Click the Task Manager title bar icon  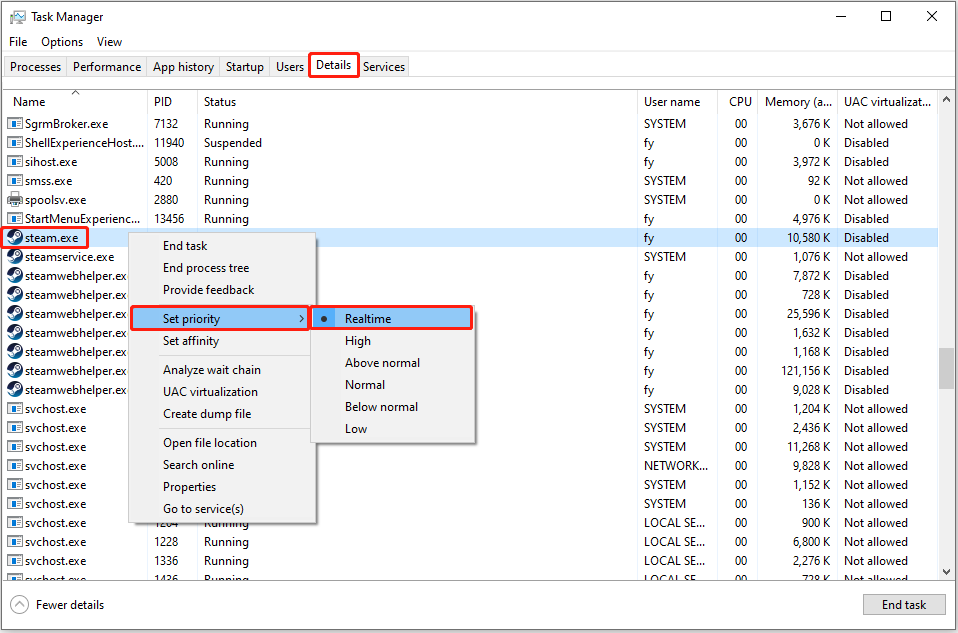[x=18, y=17]
